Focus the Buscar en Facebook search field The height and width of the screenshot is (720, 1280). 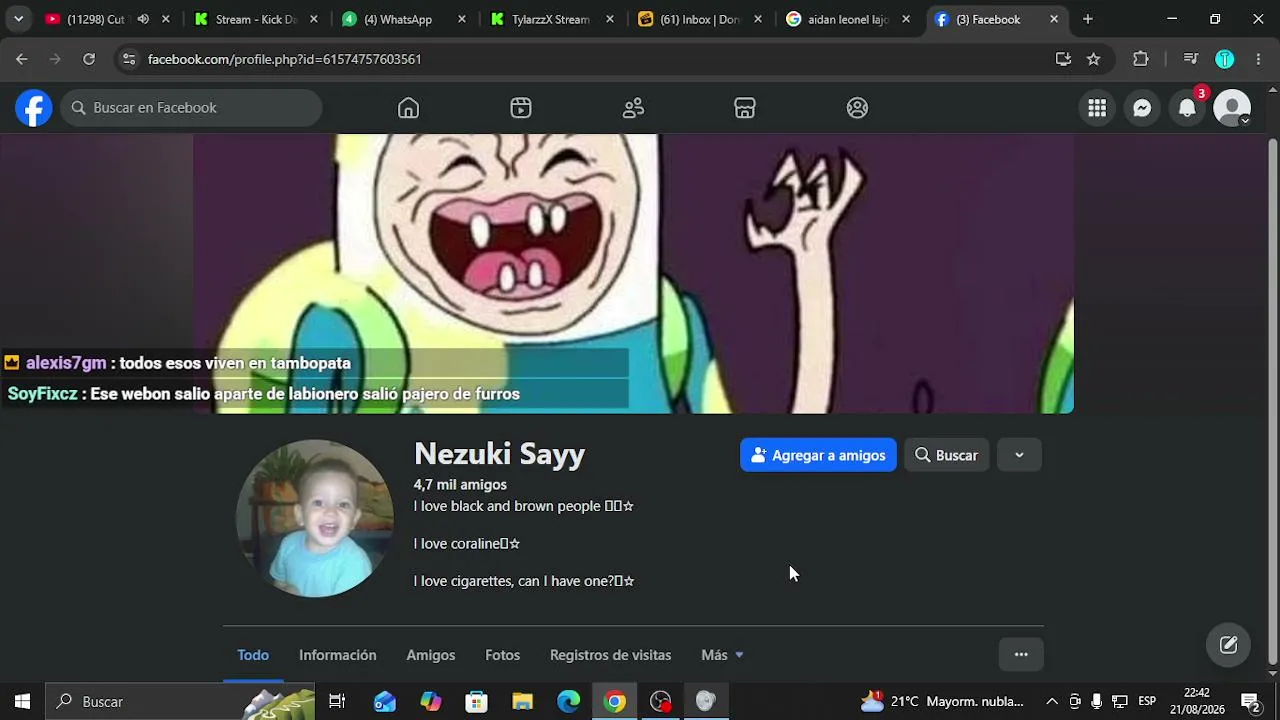(x=191, y=108)
